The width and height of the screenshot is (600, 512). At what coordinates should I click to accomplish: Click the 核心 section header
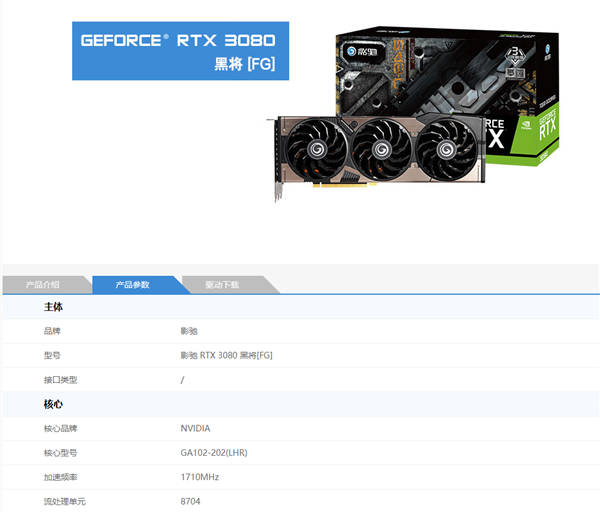(x=53, y=404)
